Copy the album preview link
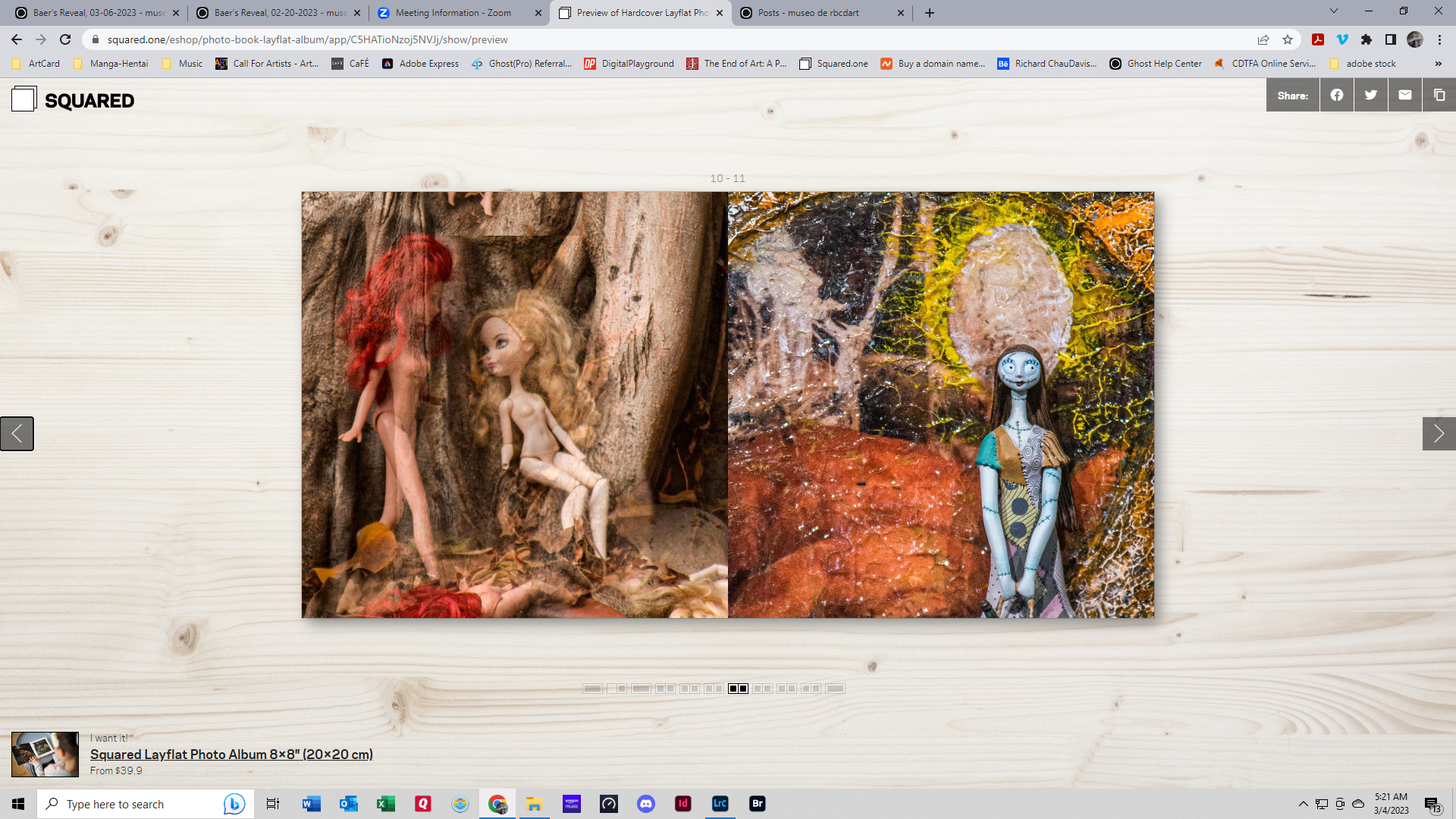This screenshot has width=1456, height=819. point(1439,96)
